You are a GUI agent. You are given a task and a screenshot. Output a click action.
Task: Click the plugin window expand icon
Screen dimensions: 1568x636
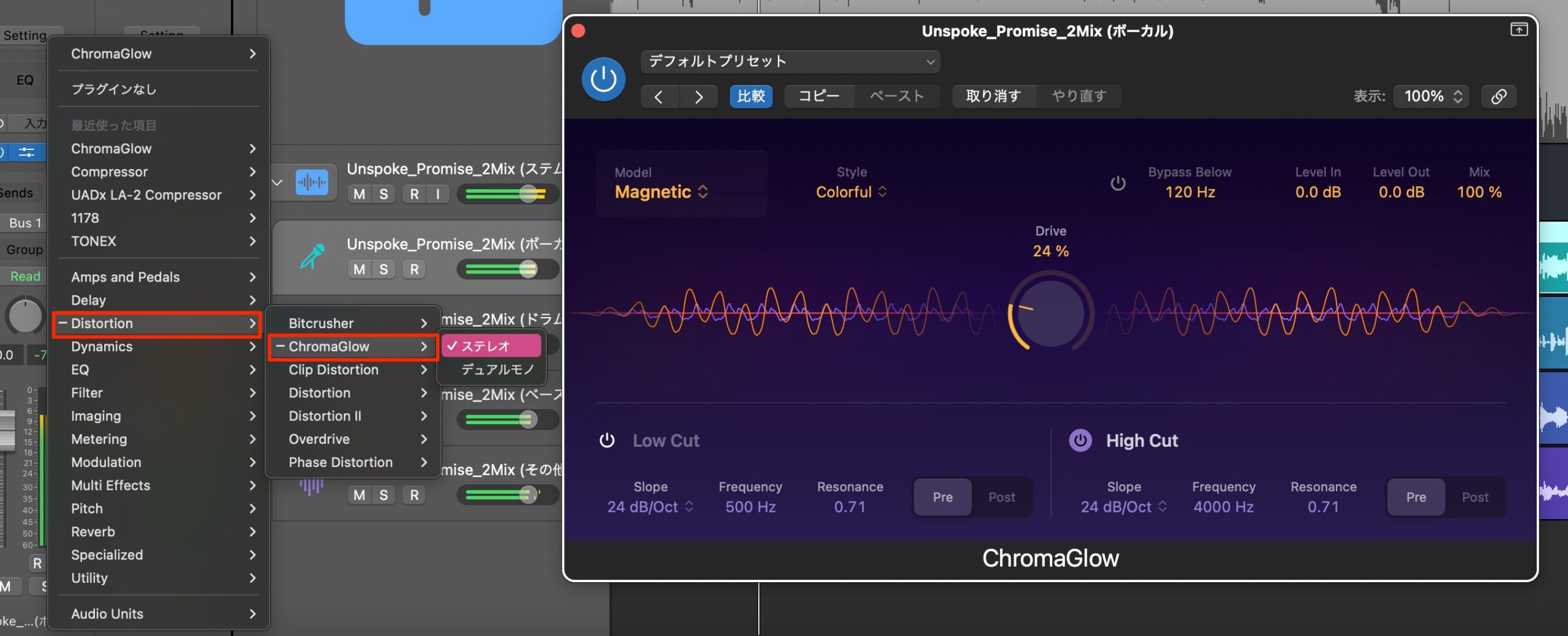pos(1519,29)
